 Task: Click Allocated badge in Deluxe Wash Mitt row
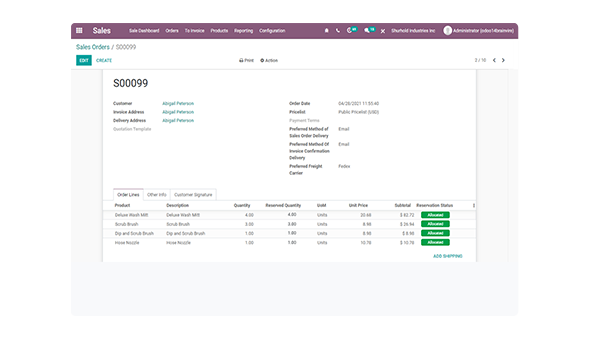pos(435,215)
